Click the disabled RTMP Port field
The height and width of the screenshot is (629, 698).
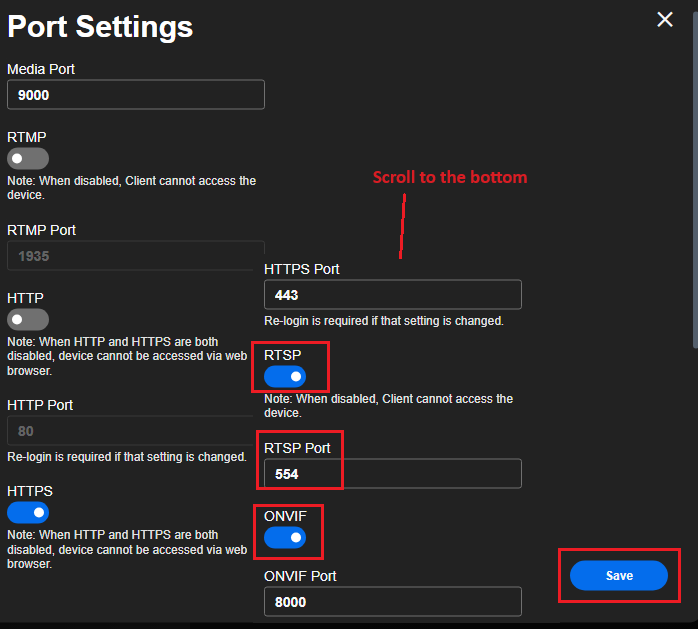tap(135, 256)
